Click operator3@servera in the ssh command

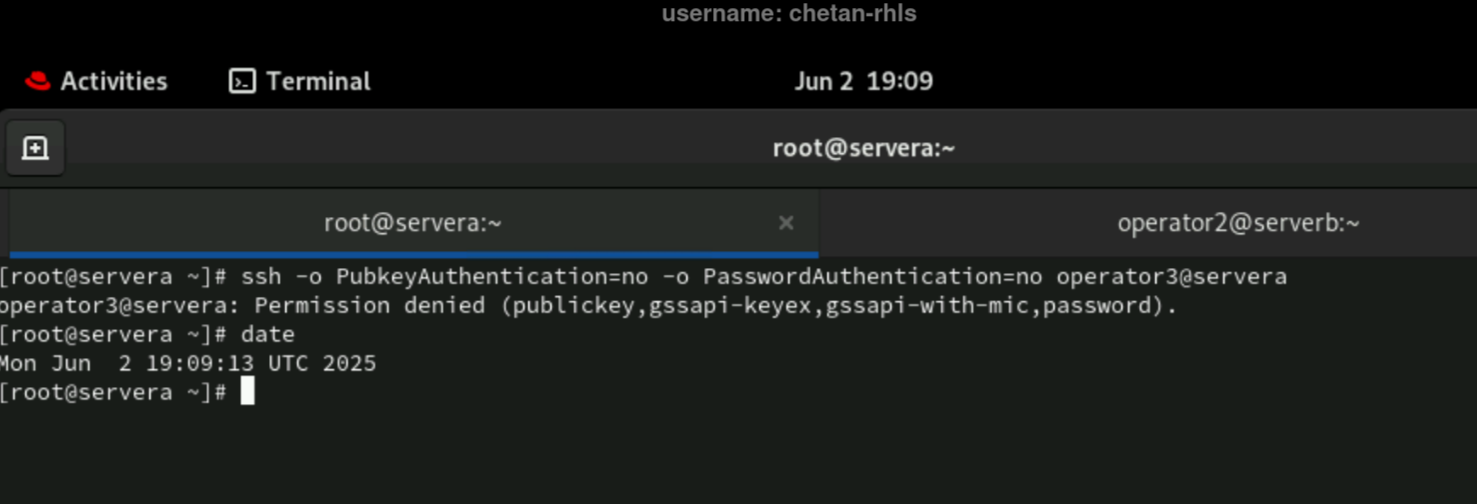[x=1171, y=276]
